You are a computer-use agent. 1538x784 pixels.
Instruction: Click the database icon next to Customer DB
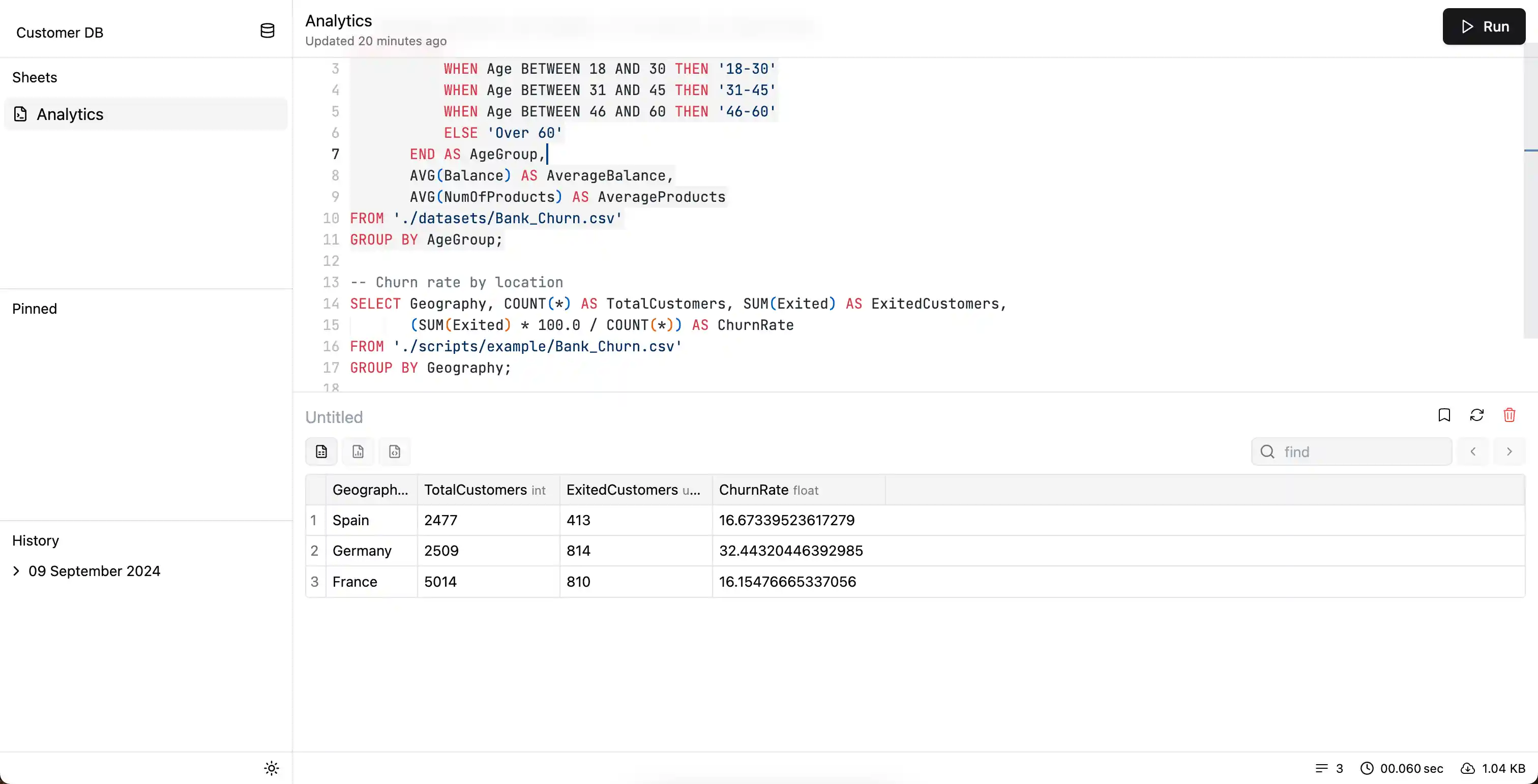(x=266, y=31)
